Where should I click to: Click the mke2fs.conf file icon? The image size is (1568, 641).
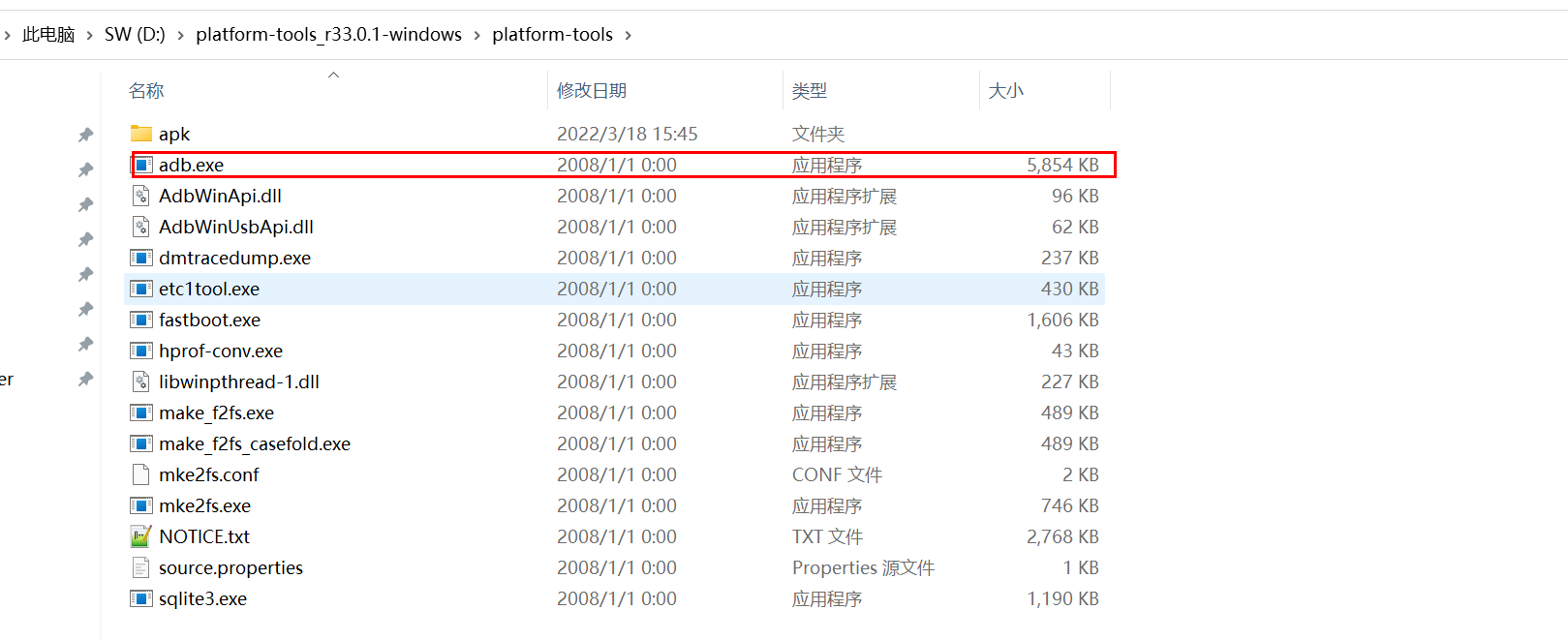pos(141,474)
